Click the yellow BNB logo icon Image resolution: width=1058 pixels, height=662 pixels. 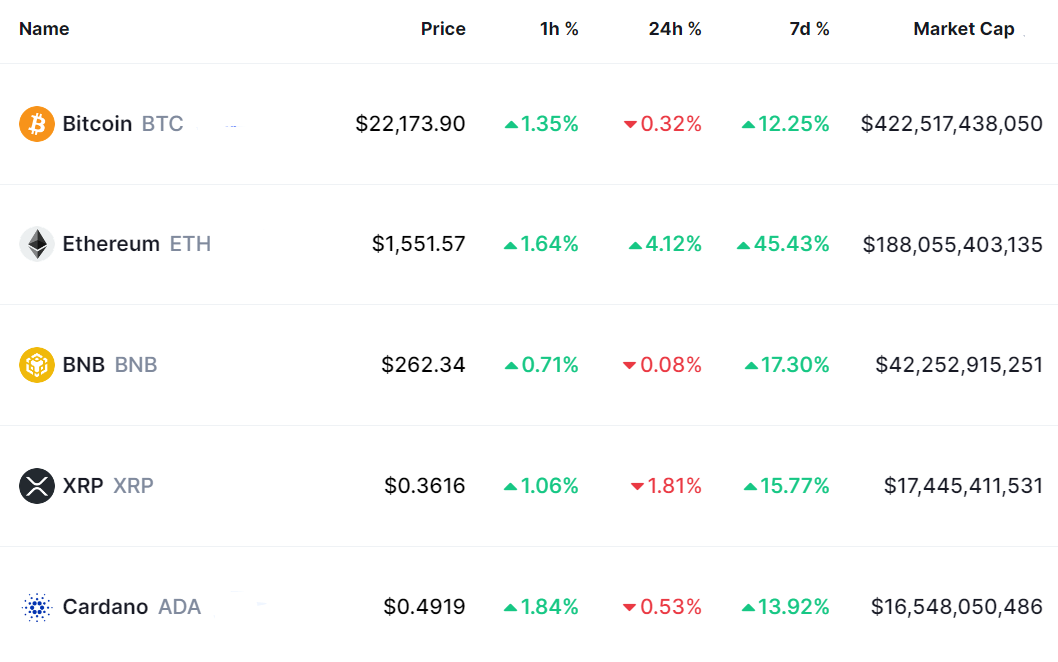pos(37,365)
